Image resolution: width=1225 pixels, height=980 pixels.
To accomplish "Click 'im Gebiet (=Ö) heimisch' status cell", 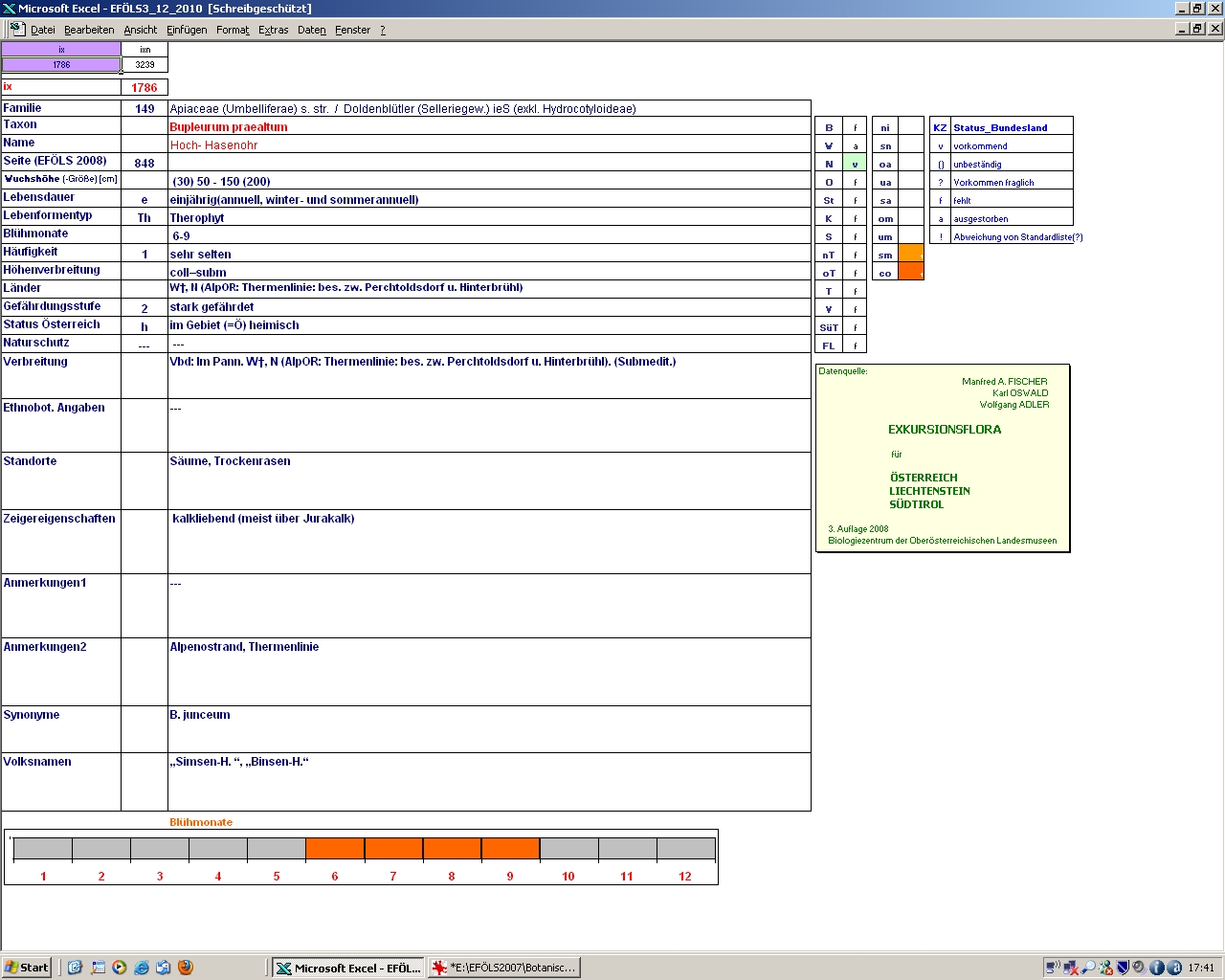I will [x=489, y=325].
